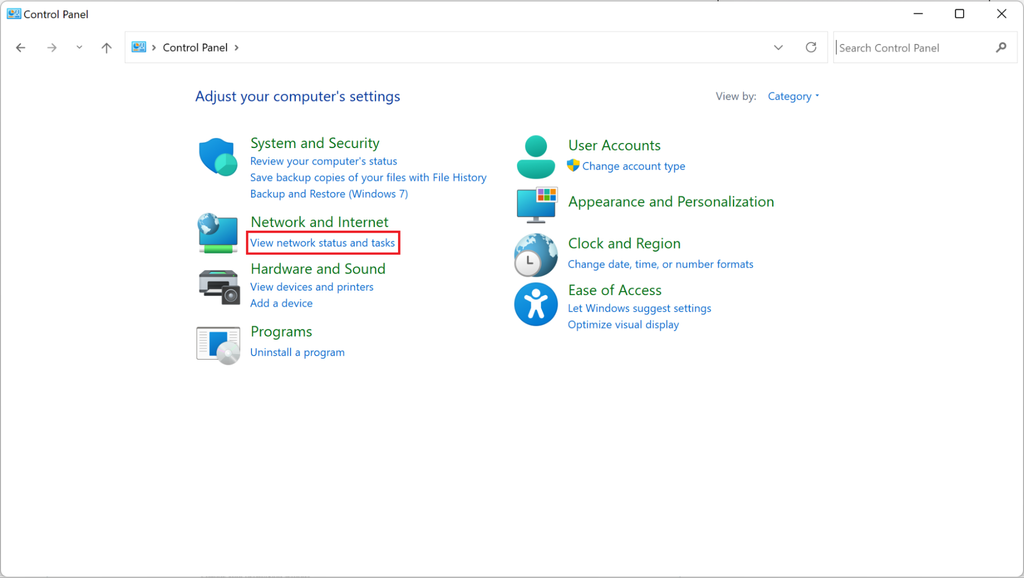Open Uninstall a program
The image size is (1024, 578).
(297, 352)
